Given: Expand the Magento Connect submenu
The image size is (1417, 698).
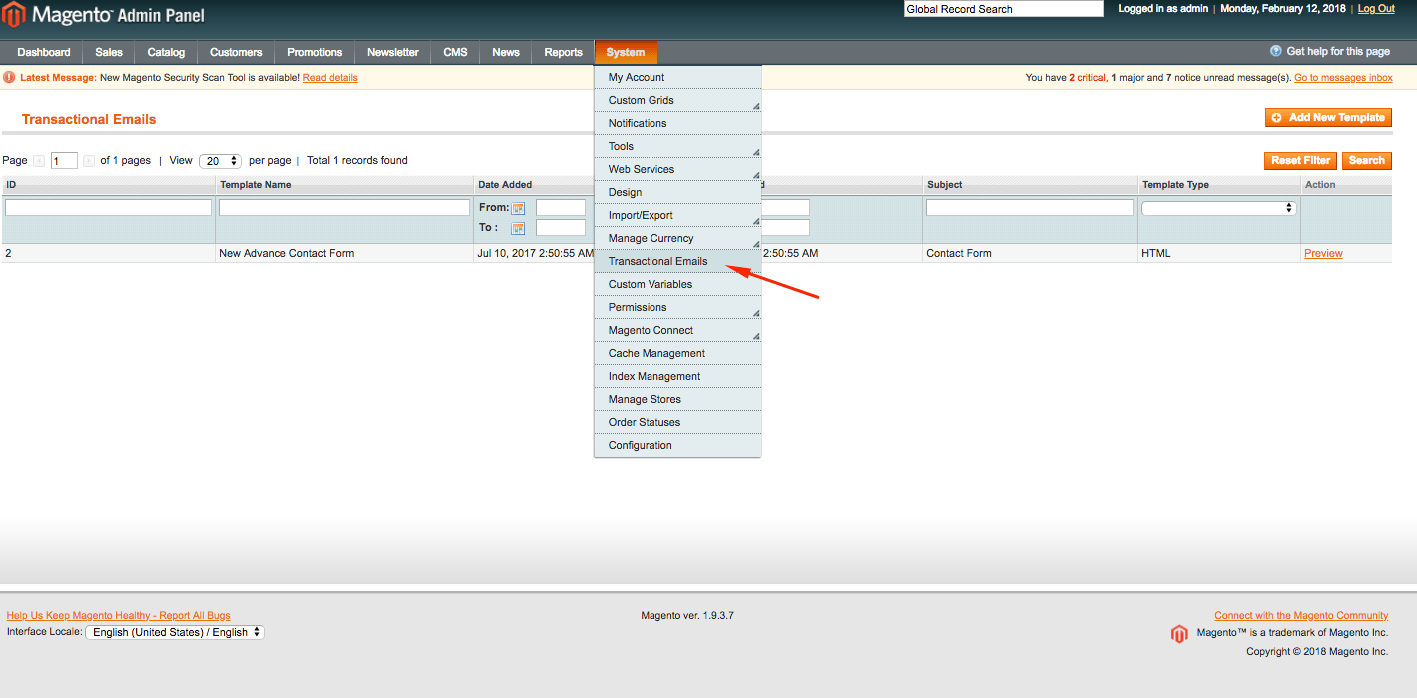Looking at the screenshot, I should point(678,330).
